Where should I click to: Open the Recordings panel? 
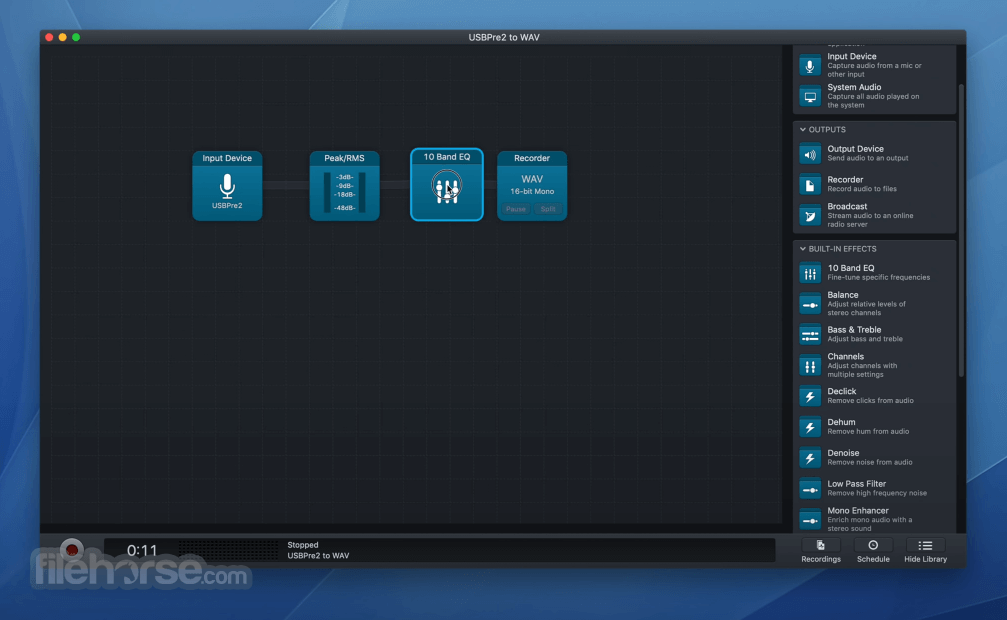point(821,551)
